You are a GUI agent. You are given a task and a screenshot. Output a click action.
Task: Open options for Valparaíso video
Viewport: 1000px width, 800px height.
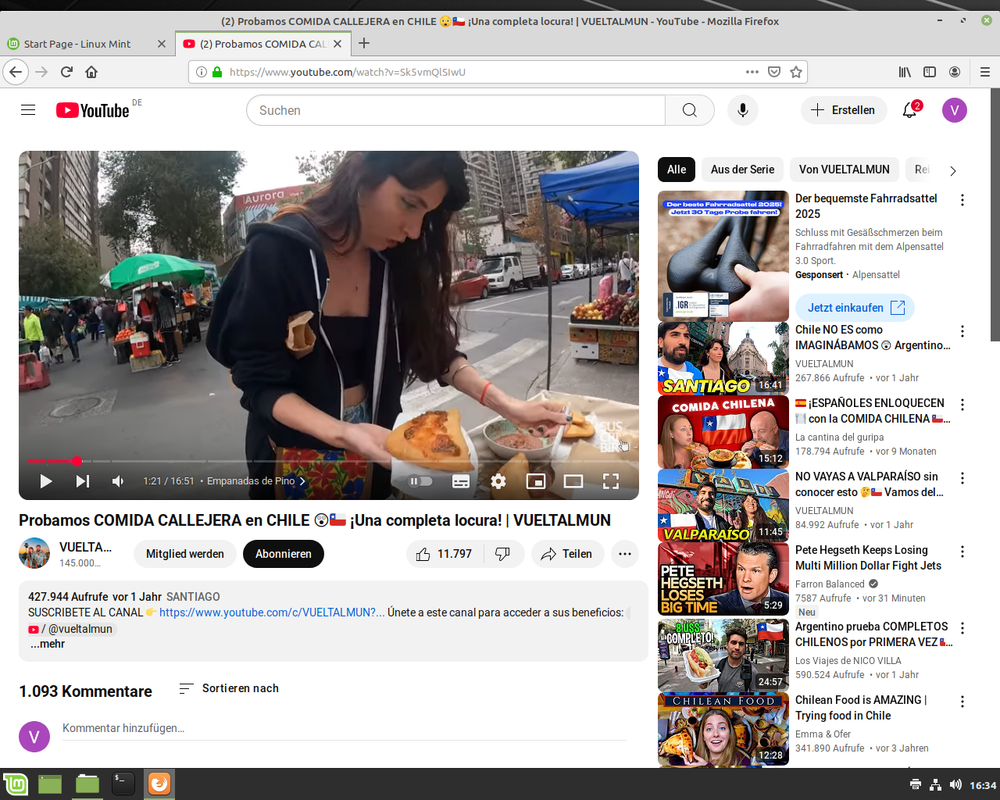point(962,478)
